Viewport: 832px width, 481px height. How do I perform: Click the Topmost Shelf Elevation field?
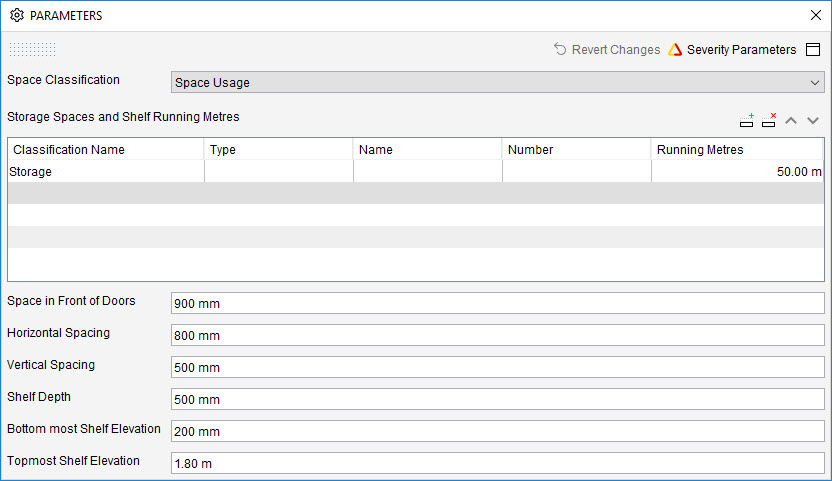[497, 463]
